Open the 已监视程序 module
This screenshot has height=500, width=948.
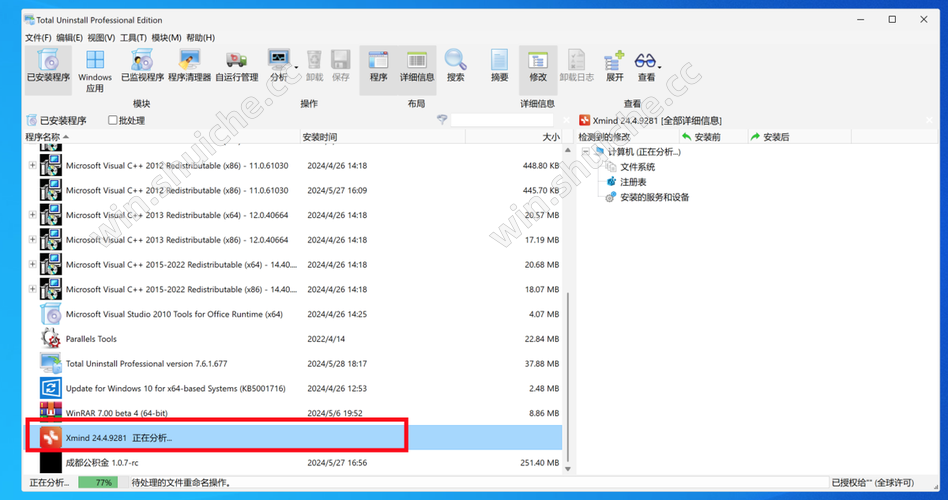click(x=143, y=67)
